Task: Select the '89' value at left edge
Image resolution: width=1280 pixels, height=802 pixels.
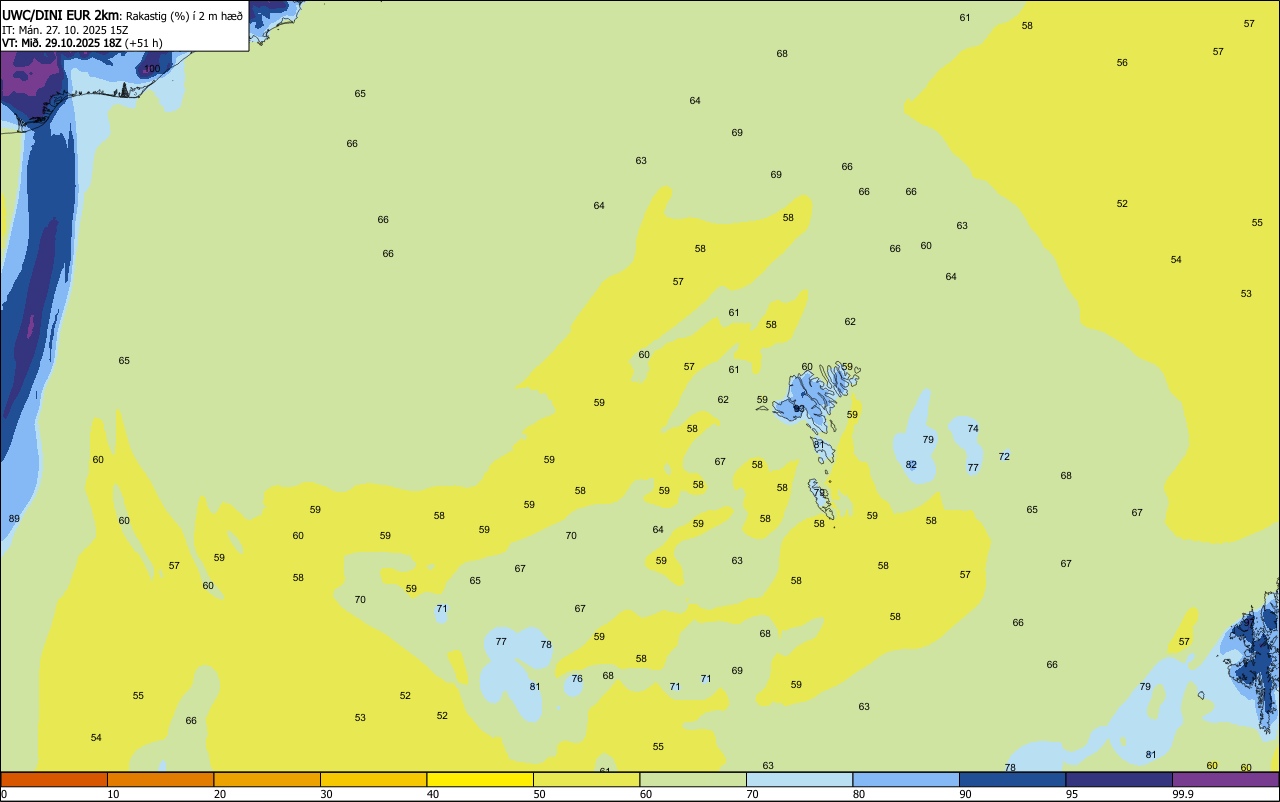Action: [14, 518]
